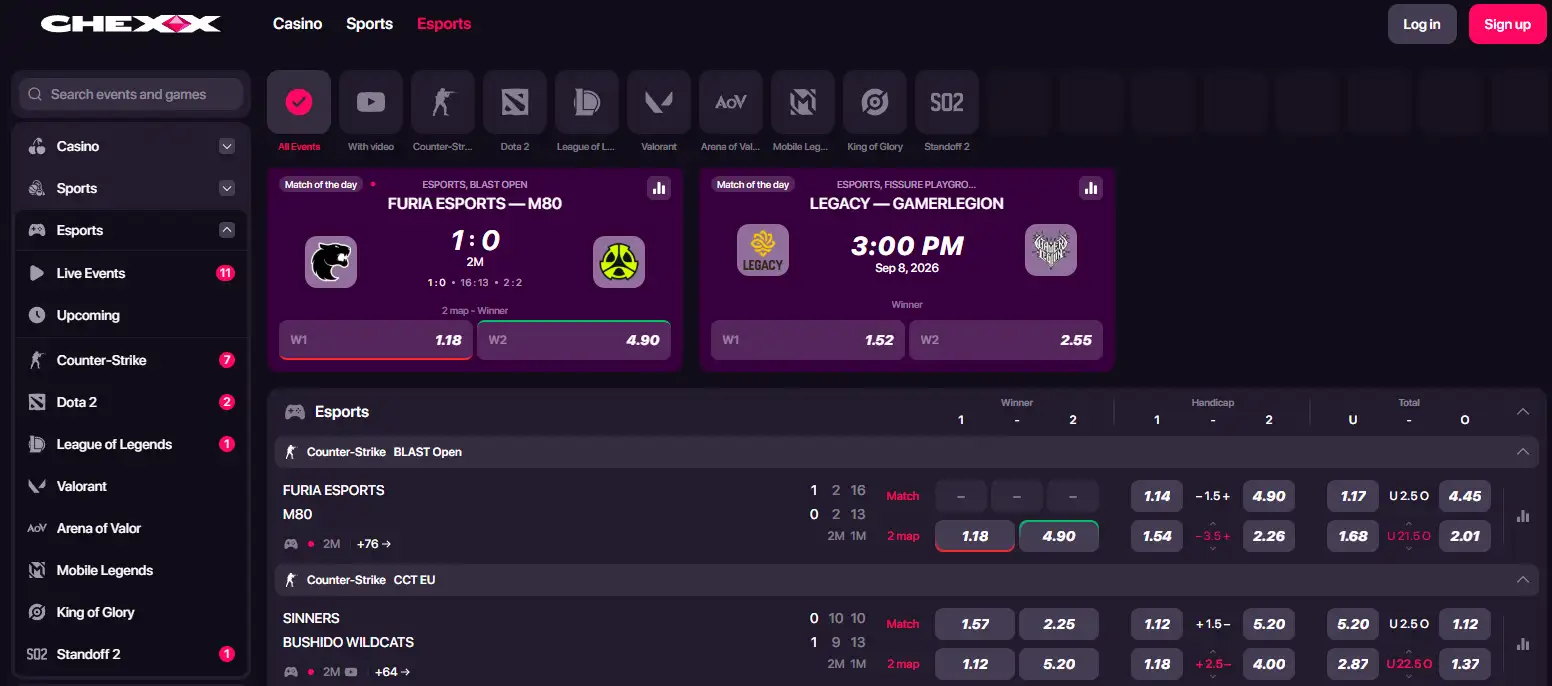Focus the Search events and games field

(x=131, y=94)
